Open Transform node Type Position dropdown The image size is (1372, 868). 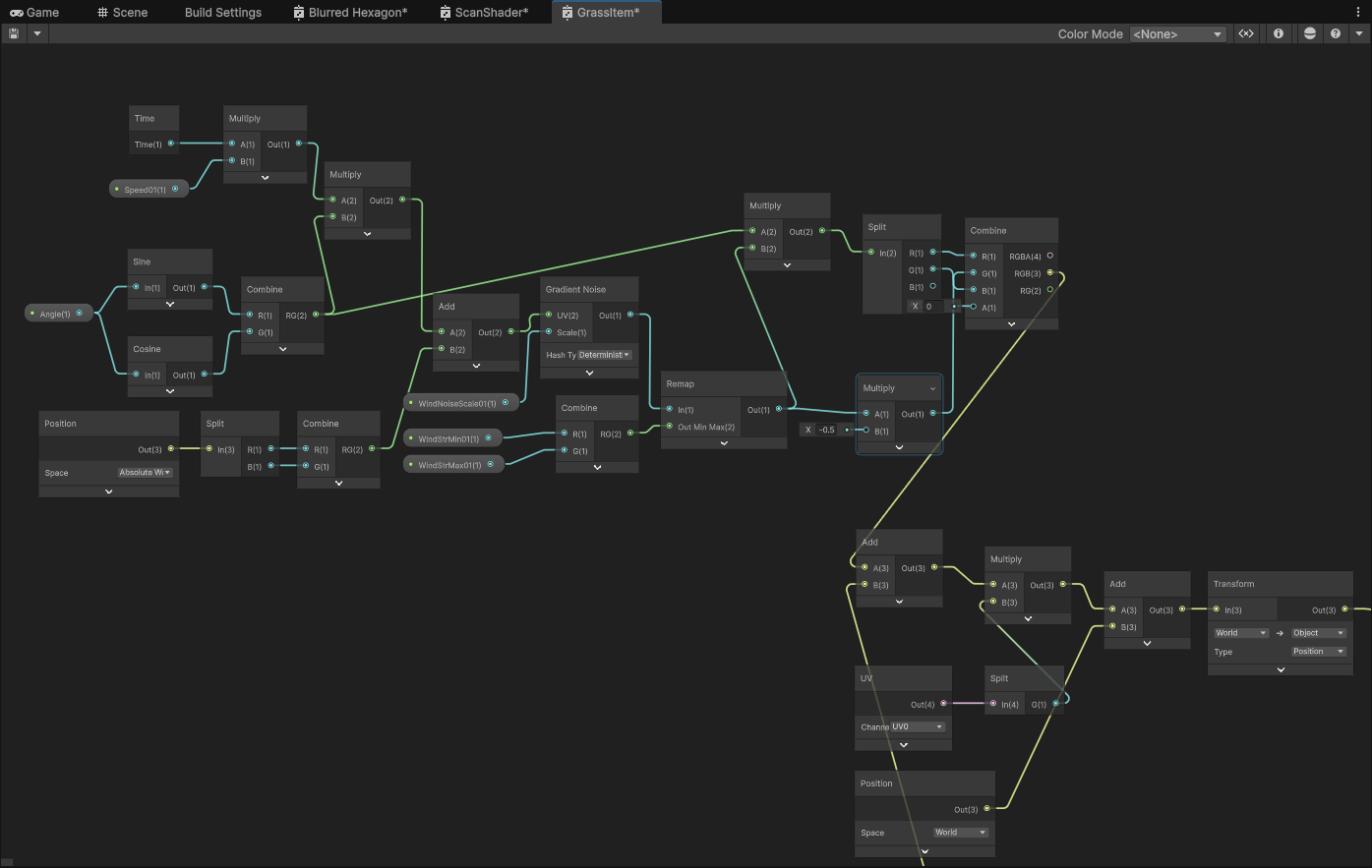(1319, 652)
